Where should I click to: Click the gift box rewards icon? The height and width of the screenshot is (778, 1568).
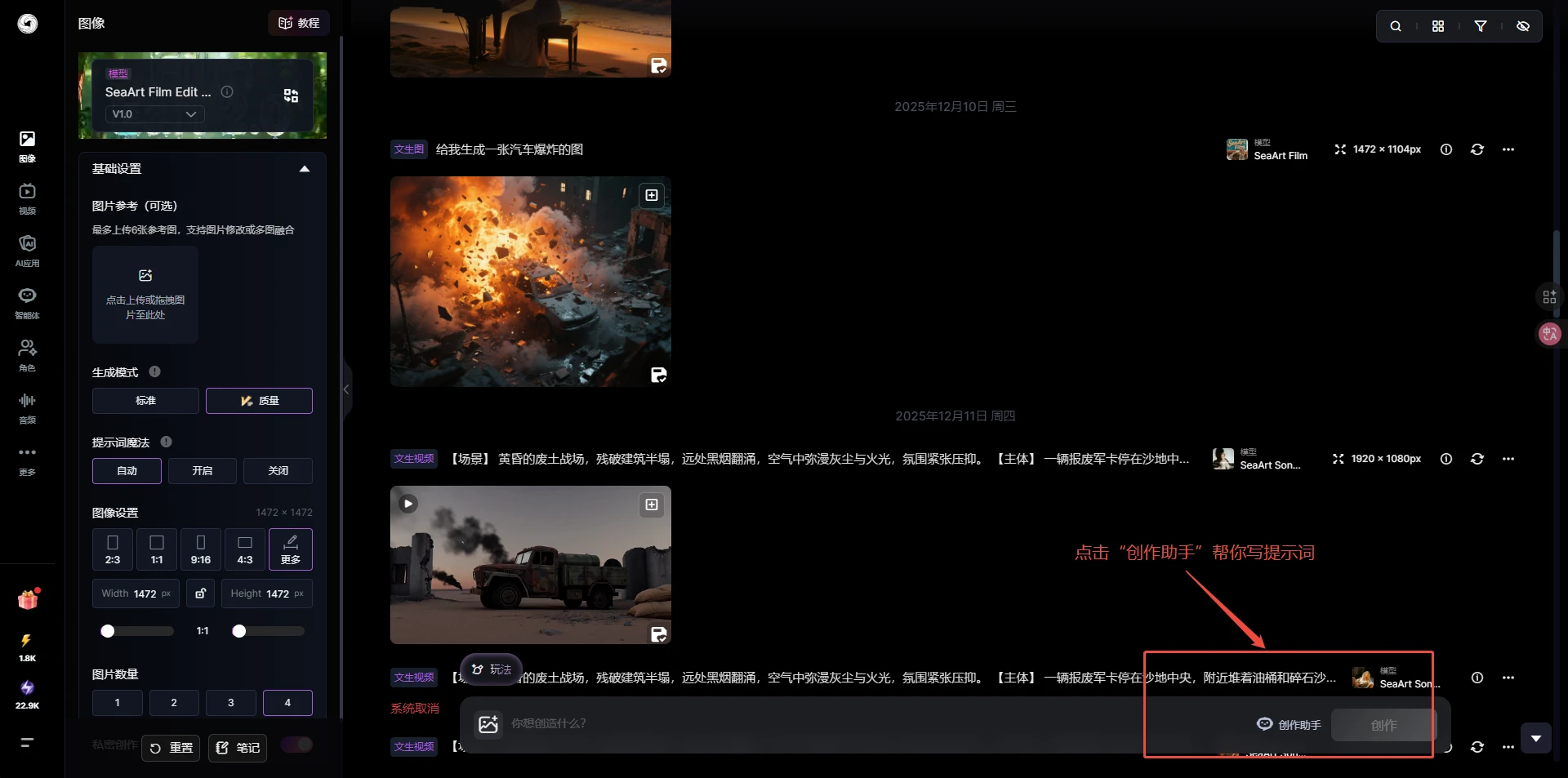(28, 600)
